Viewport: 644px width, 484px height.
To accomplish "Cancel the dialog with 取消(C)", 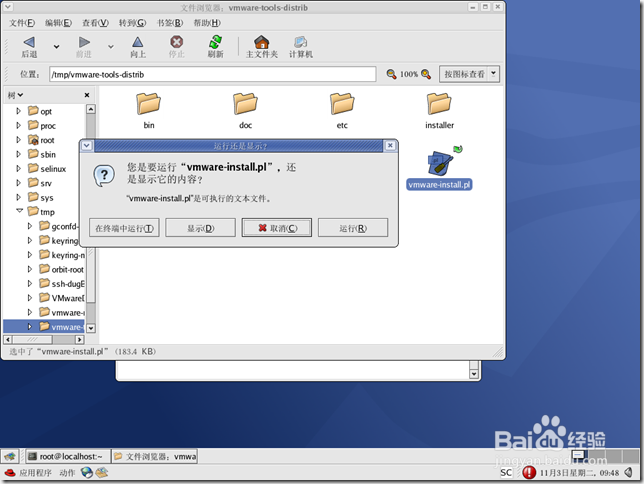I will [x=277, y=228].
